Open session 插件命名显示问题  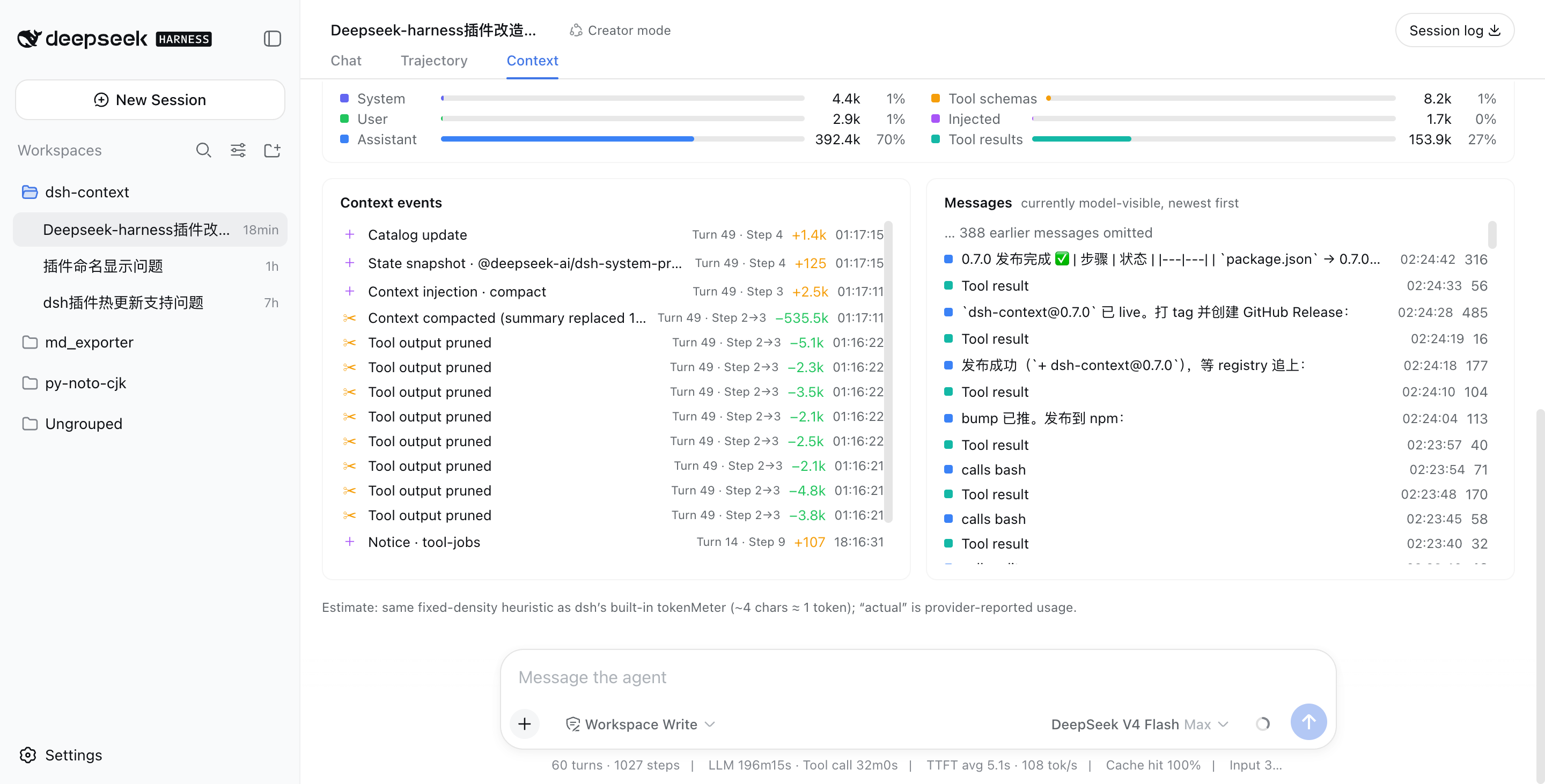click(150, 266)
